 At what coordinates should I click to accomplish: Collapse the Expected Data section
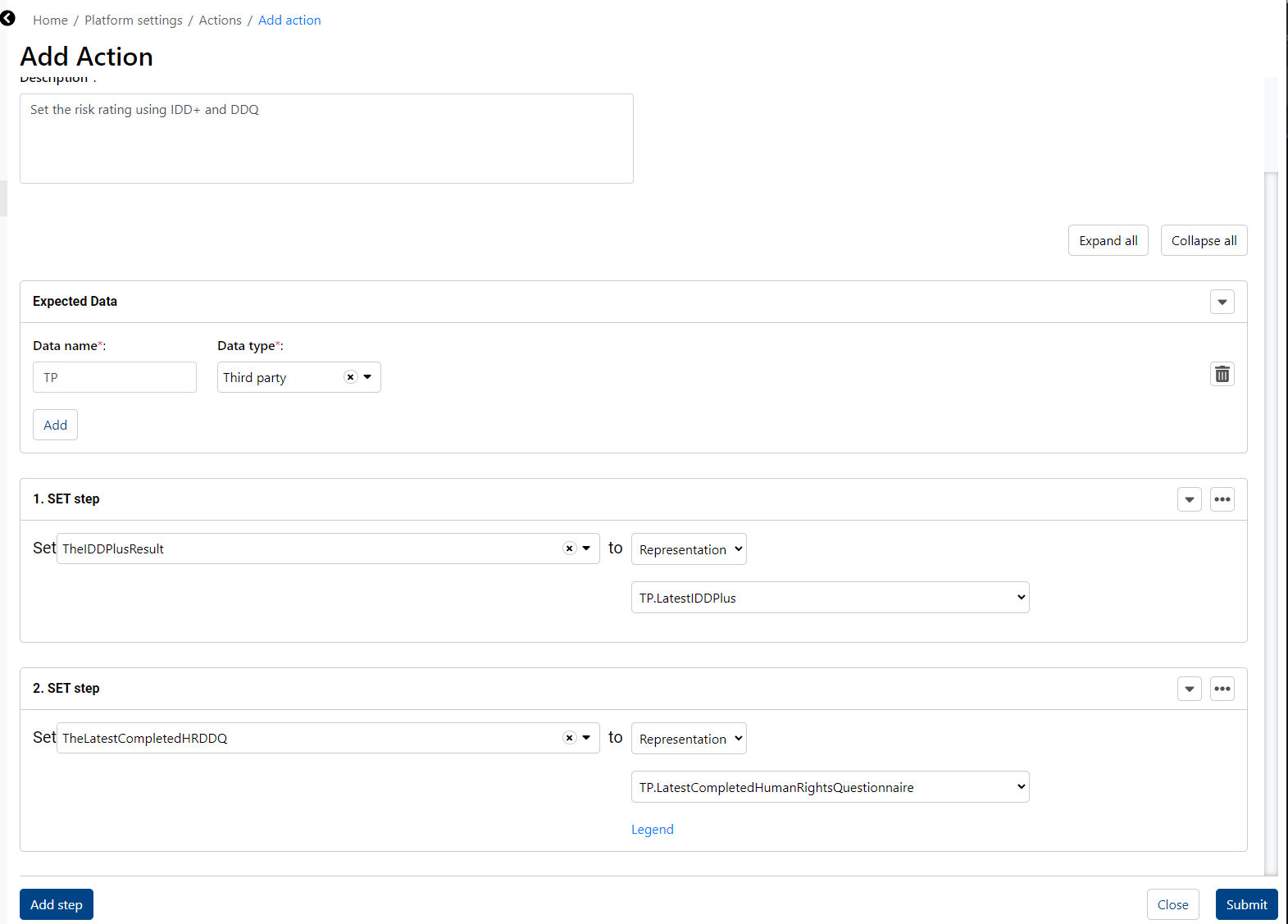(x=1222, y=302)
